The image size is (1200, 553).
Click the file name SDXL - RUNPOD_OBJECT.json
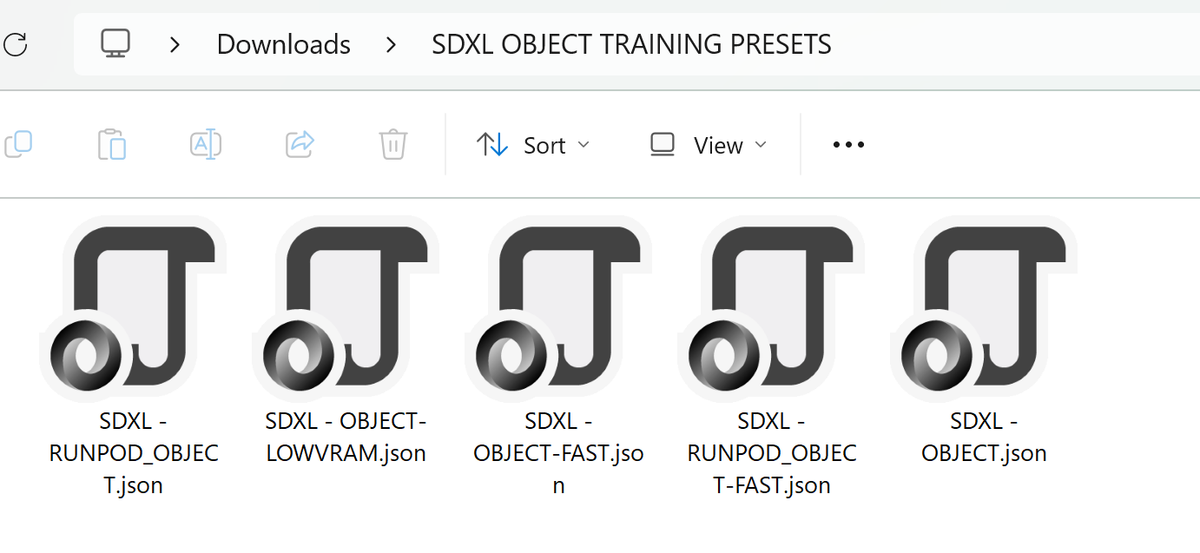pos(134,453)
